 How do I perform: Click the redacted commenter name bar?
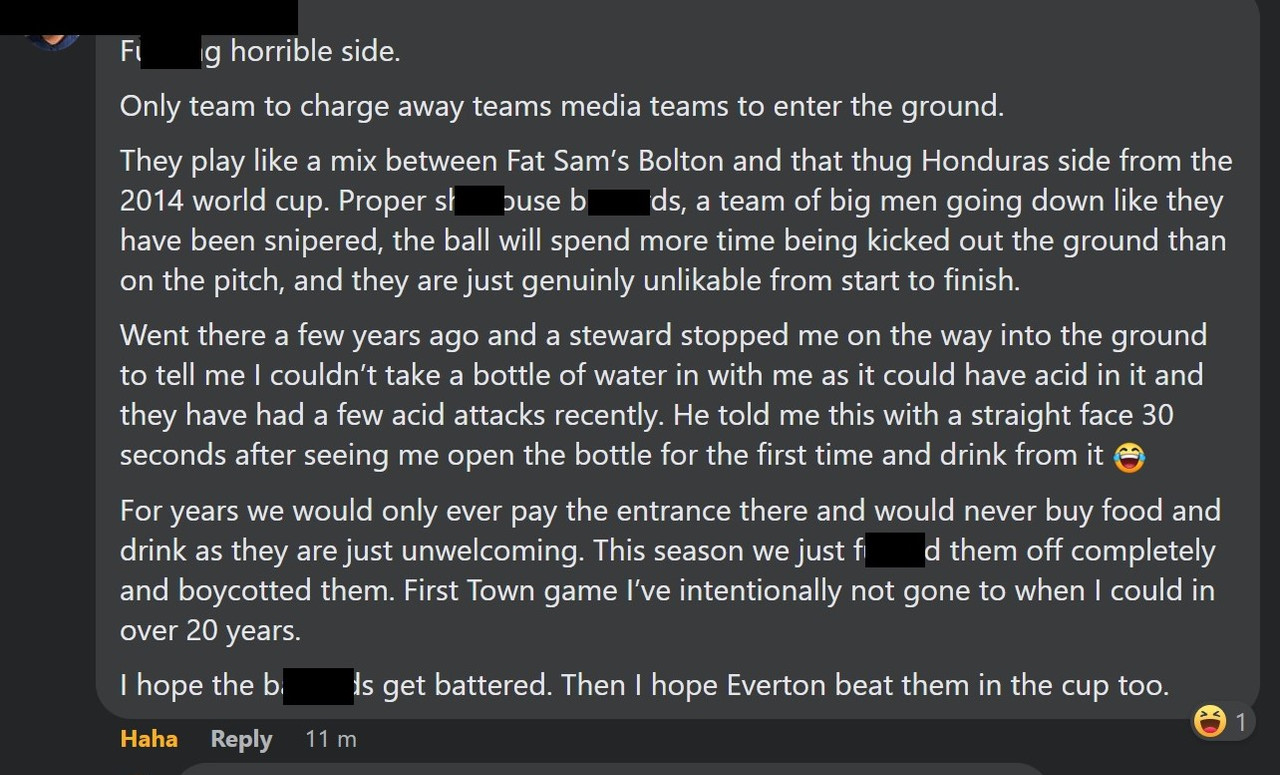pyautogui.click(x=149, y=17)
